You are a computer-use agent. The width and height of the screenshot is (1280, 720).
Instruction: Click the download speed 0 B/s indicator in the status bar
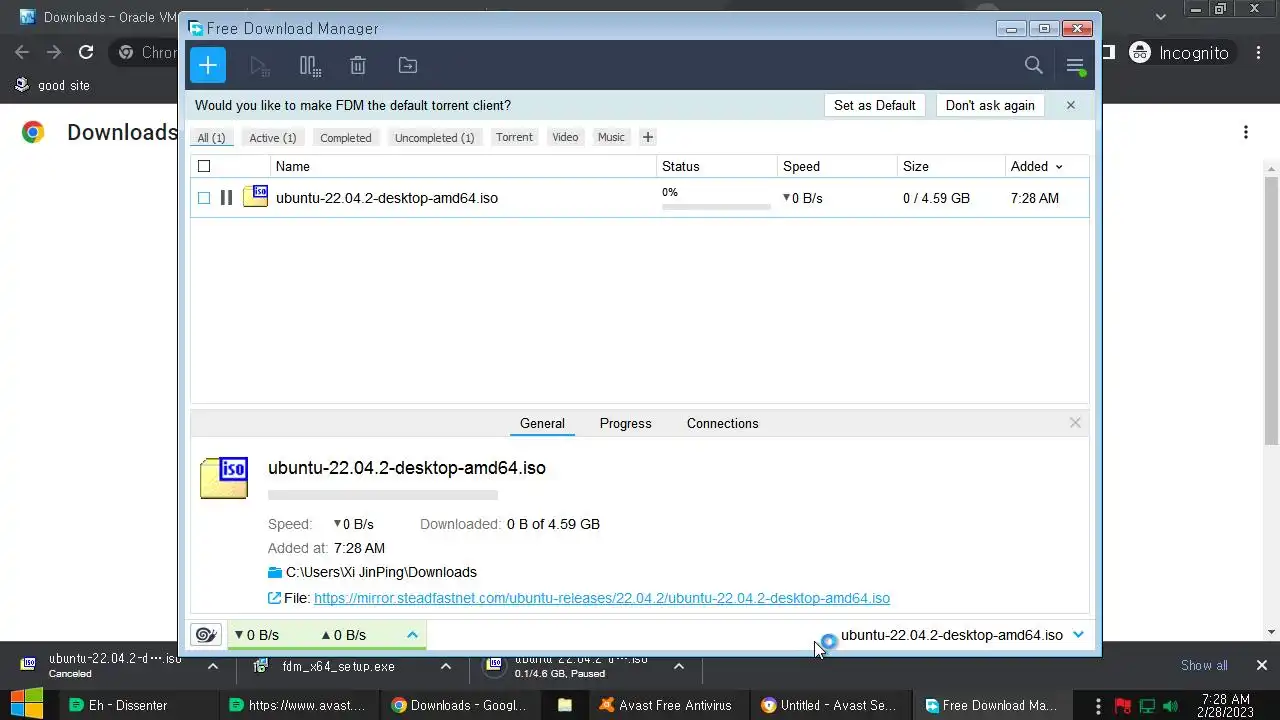(x=257, y=635)
